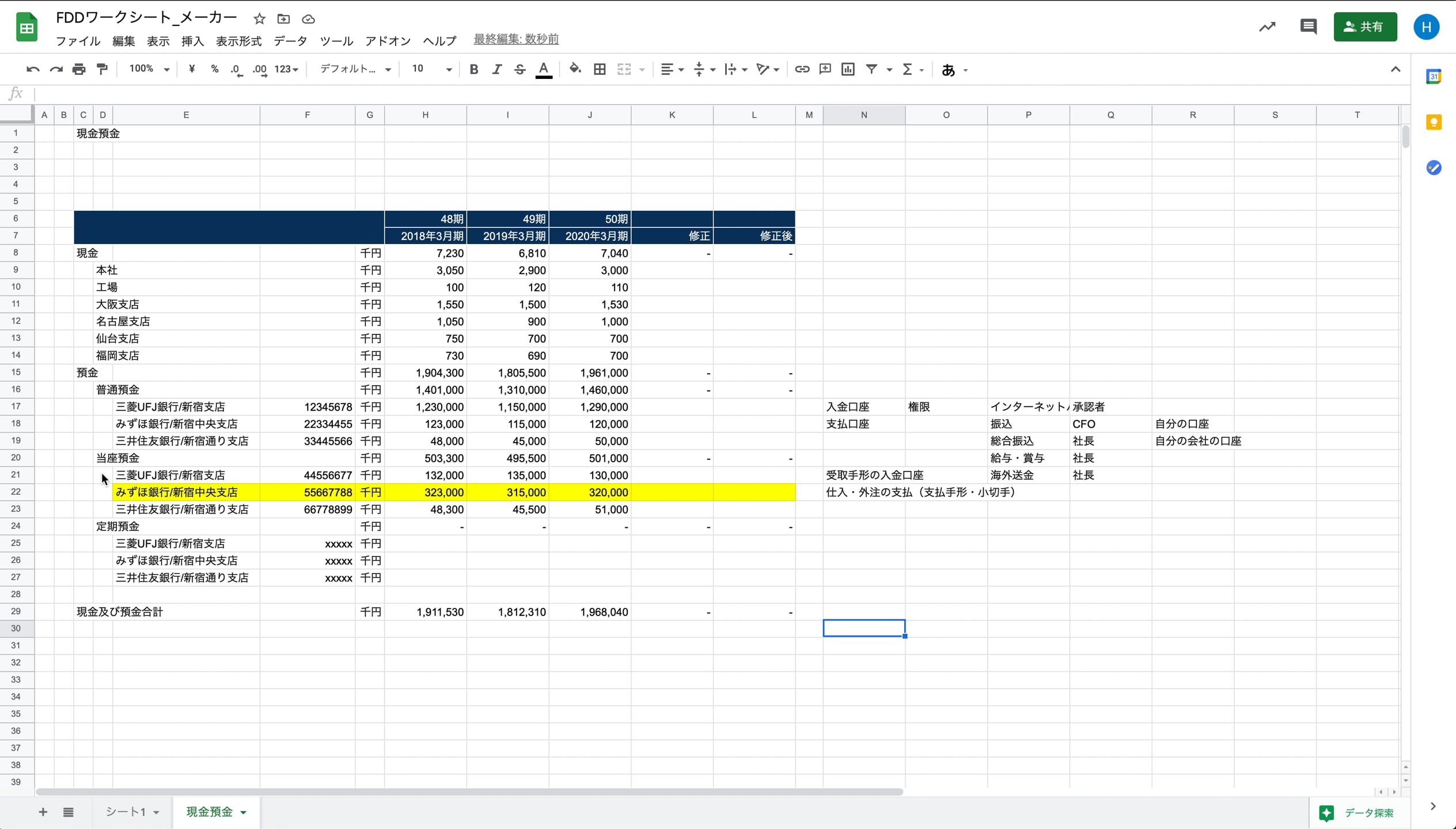Switch to the シート1 tab
Image resolution: width=1456 pixels, height=829 pixels.
(x=126, y=812)
